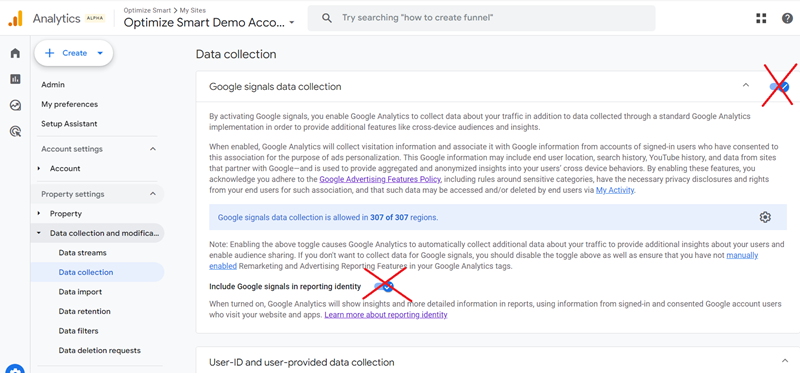Click the Create button
Screen dimensions: 800x373
[73, 53]
